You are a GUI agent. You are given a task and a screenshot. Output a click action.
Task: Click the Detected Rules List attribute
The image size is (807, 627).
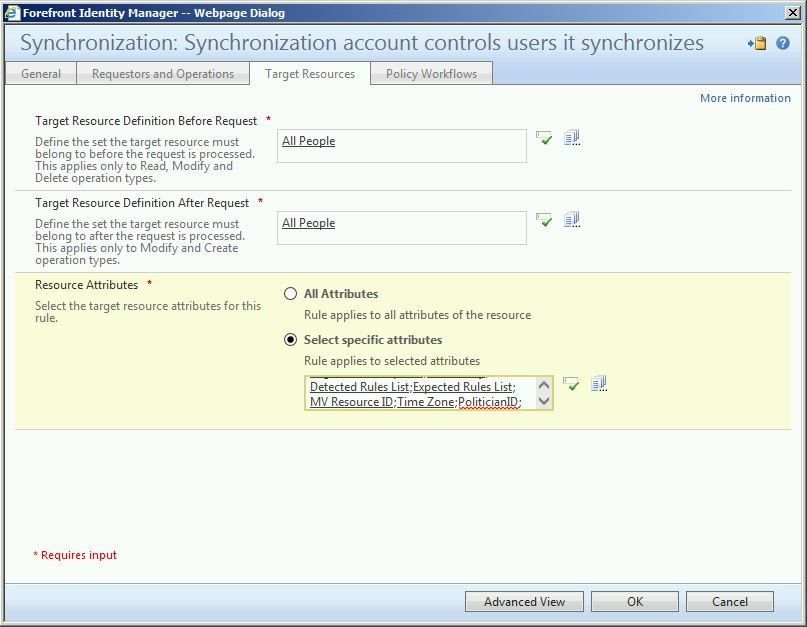pyautogui.click(x=360, y=387)
